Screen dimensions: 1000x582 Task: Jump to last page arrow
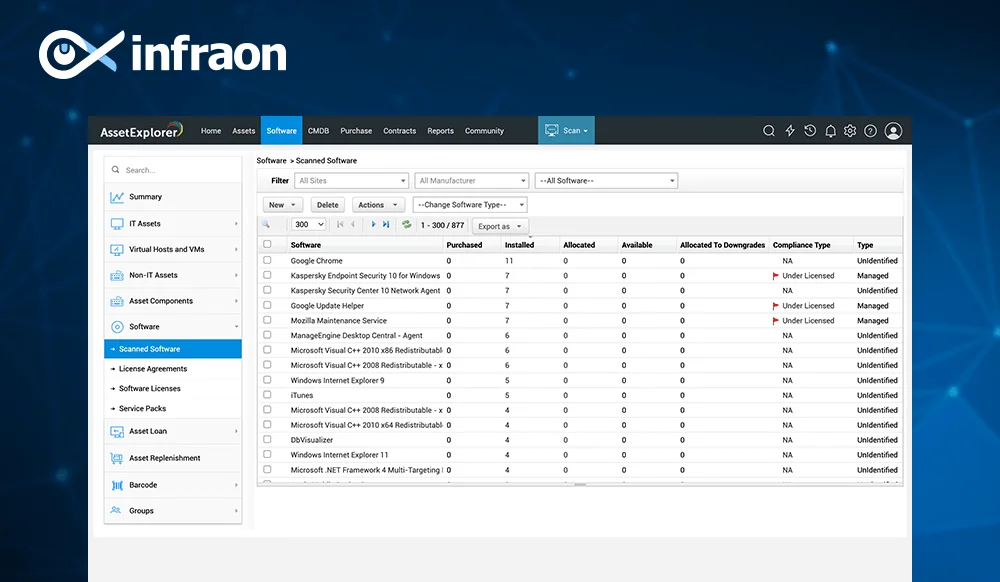point(386,224)
